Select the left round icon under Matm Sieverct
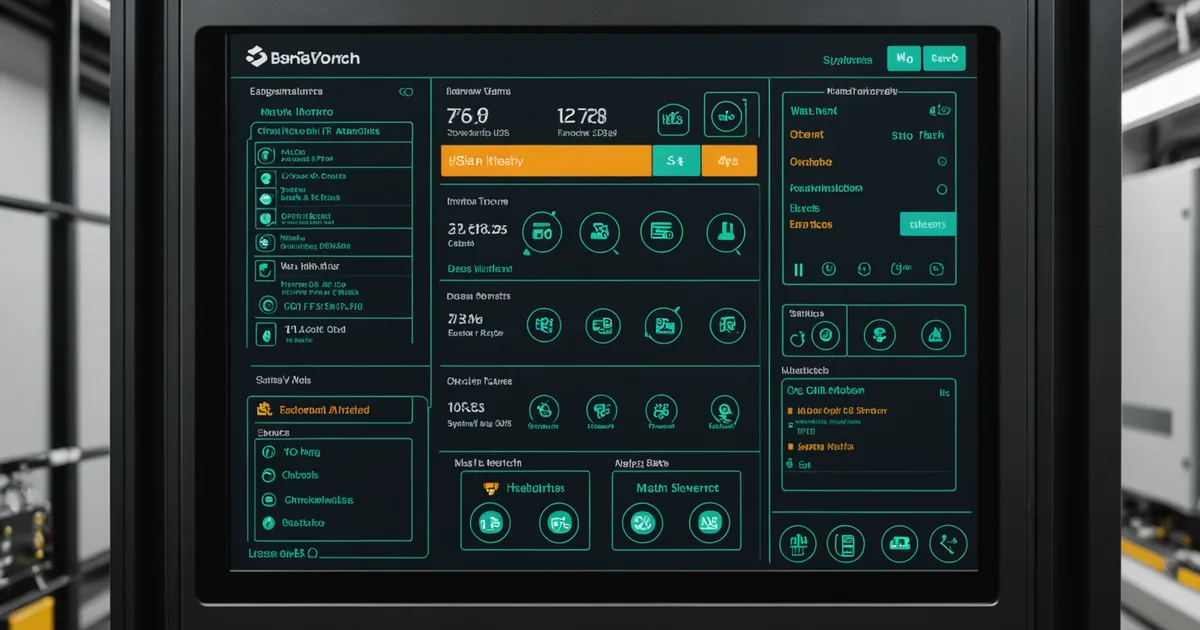Screen dimensions: 1200x630 642,523
